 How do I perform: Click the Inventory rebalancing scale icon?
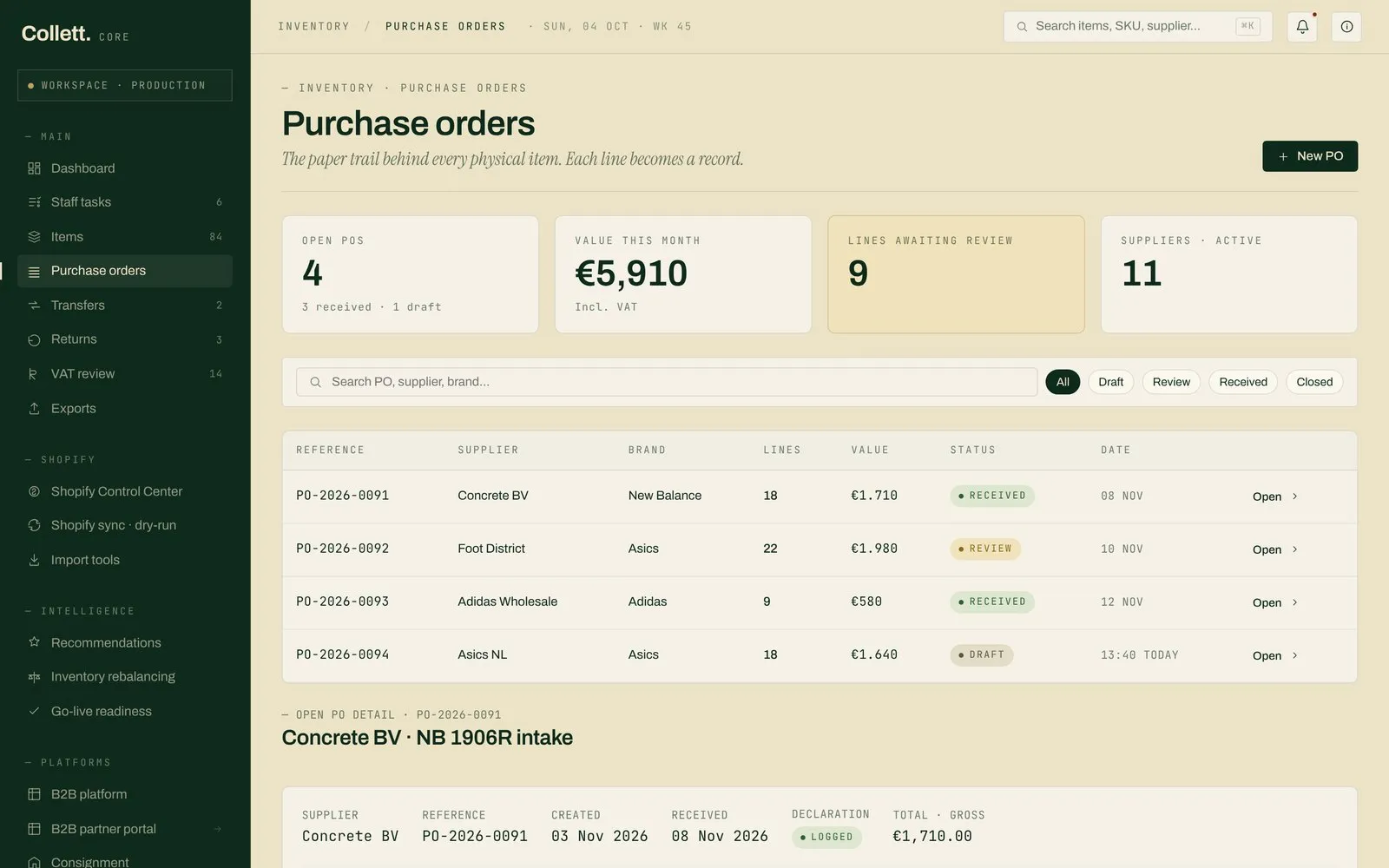coord(34,677)
